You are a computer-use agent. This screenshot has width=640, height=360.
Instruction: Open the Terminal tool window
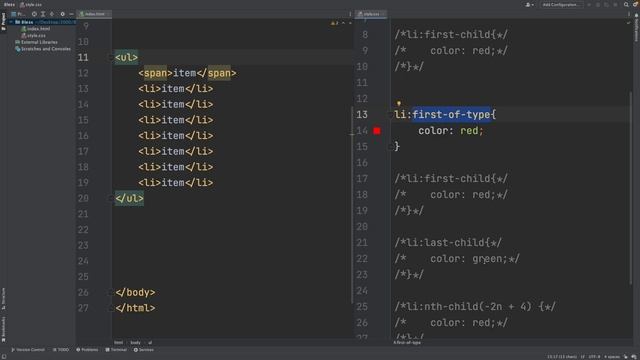(116, 350)
